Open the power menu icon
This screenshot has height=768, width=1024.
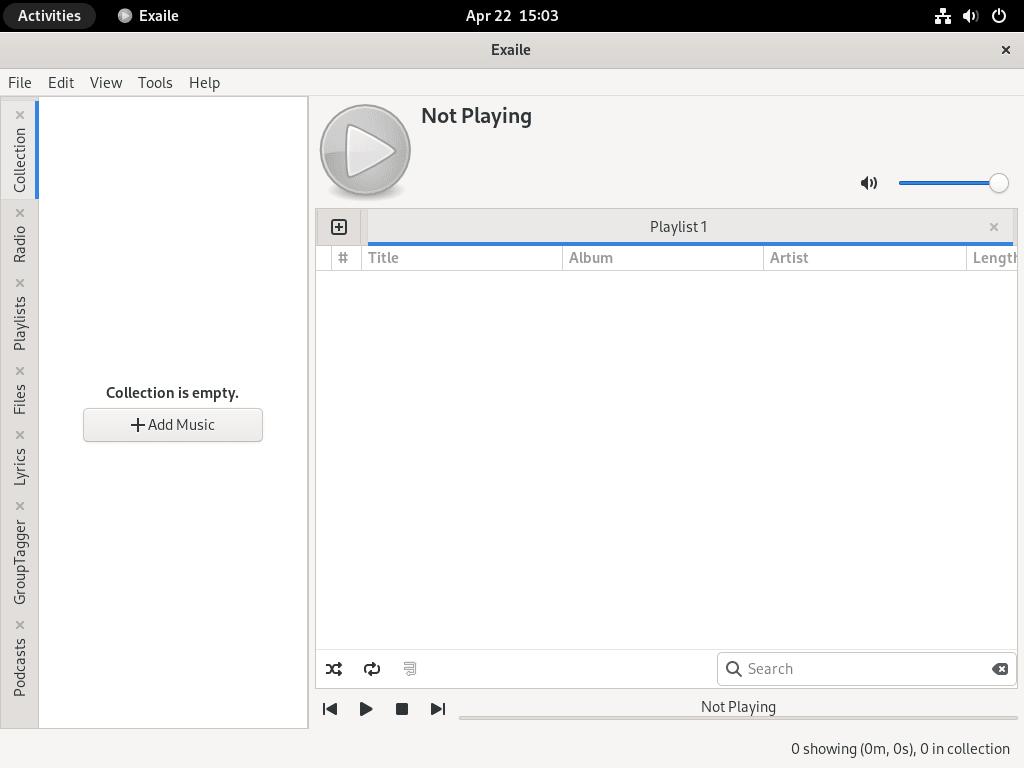pyautogui.click(x=999, y=16)
